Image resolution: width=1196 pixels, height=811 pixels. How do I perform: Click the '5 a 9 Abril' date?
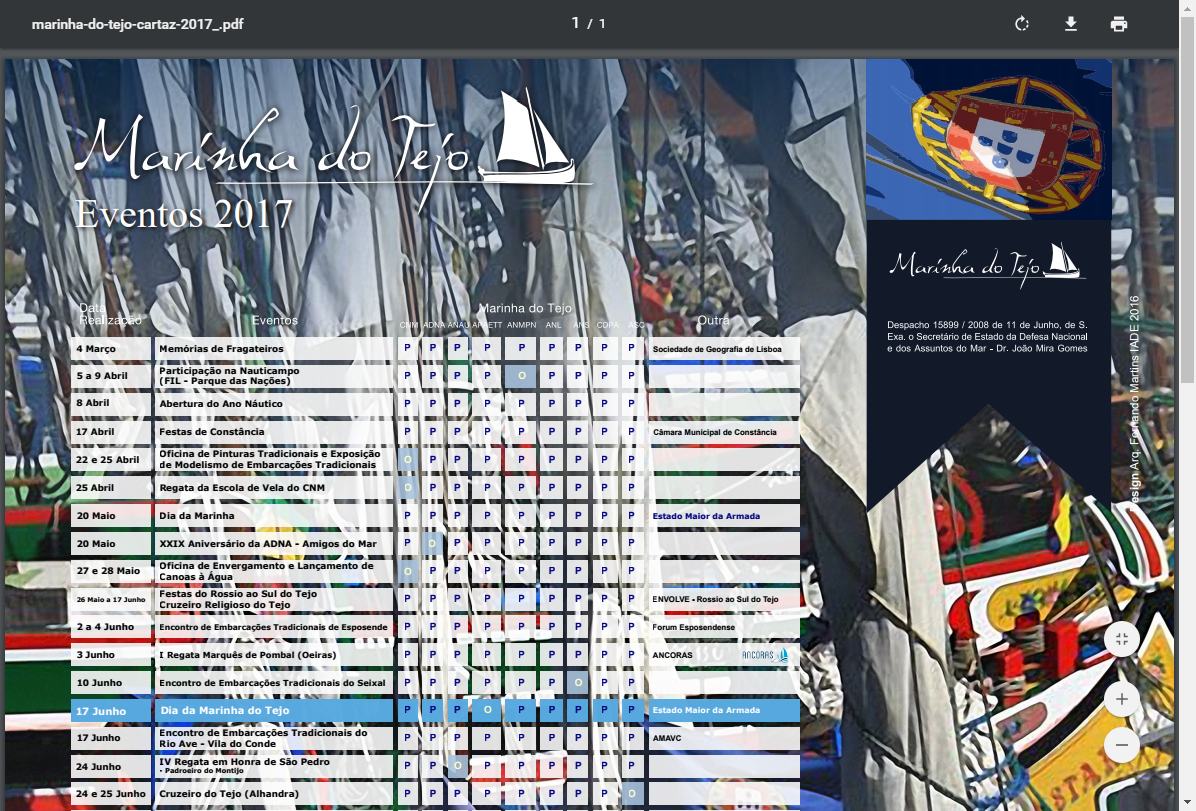pyautogui.click(x=101, y=375)
